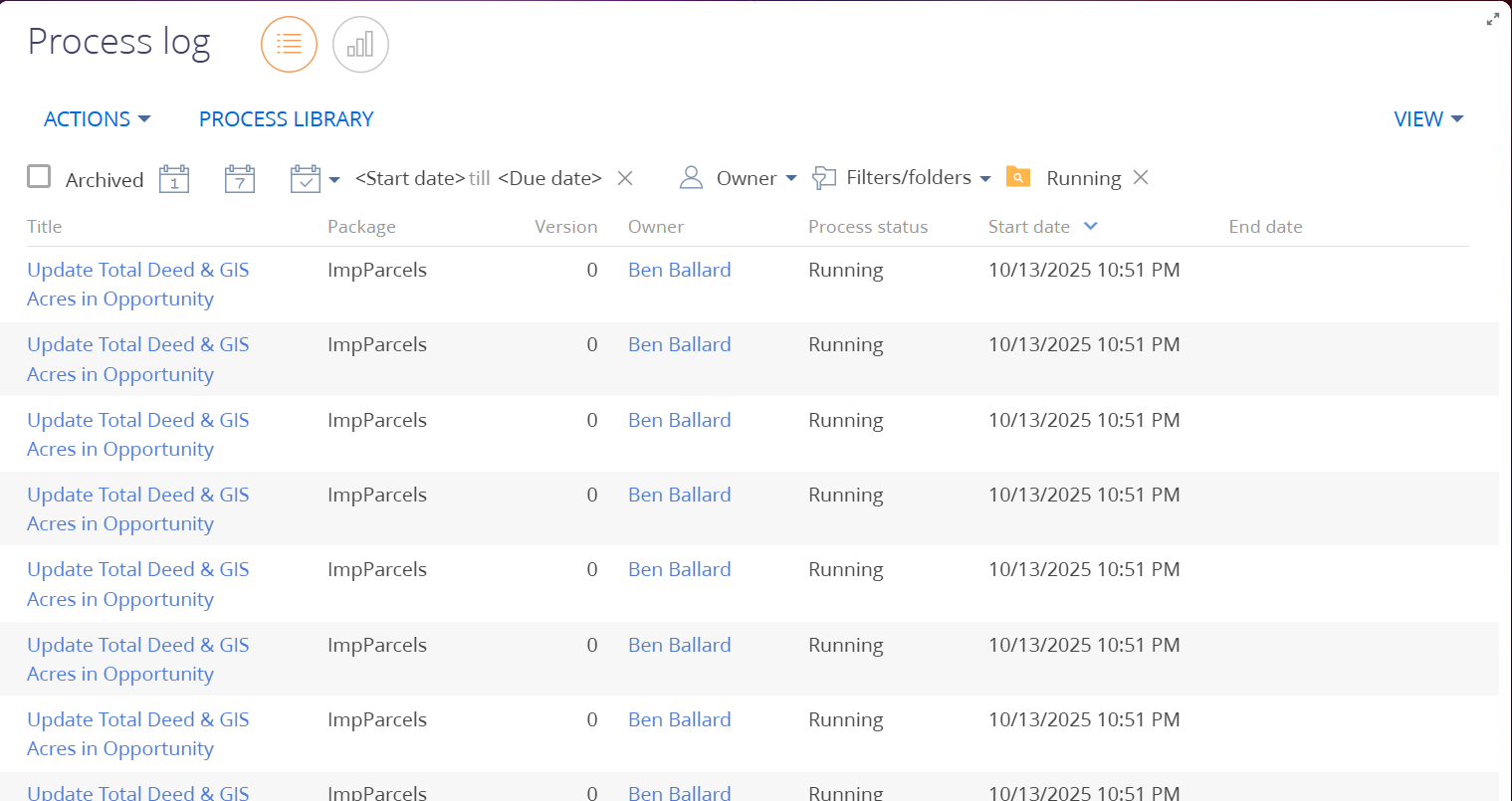Open Ben Ballard owner link in second row
1512x801 pixels.
pos(679,345)
